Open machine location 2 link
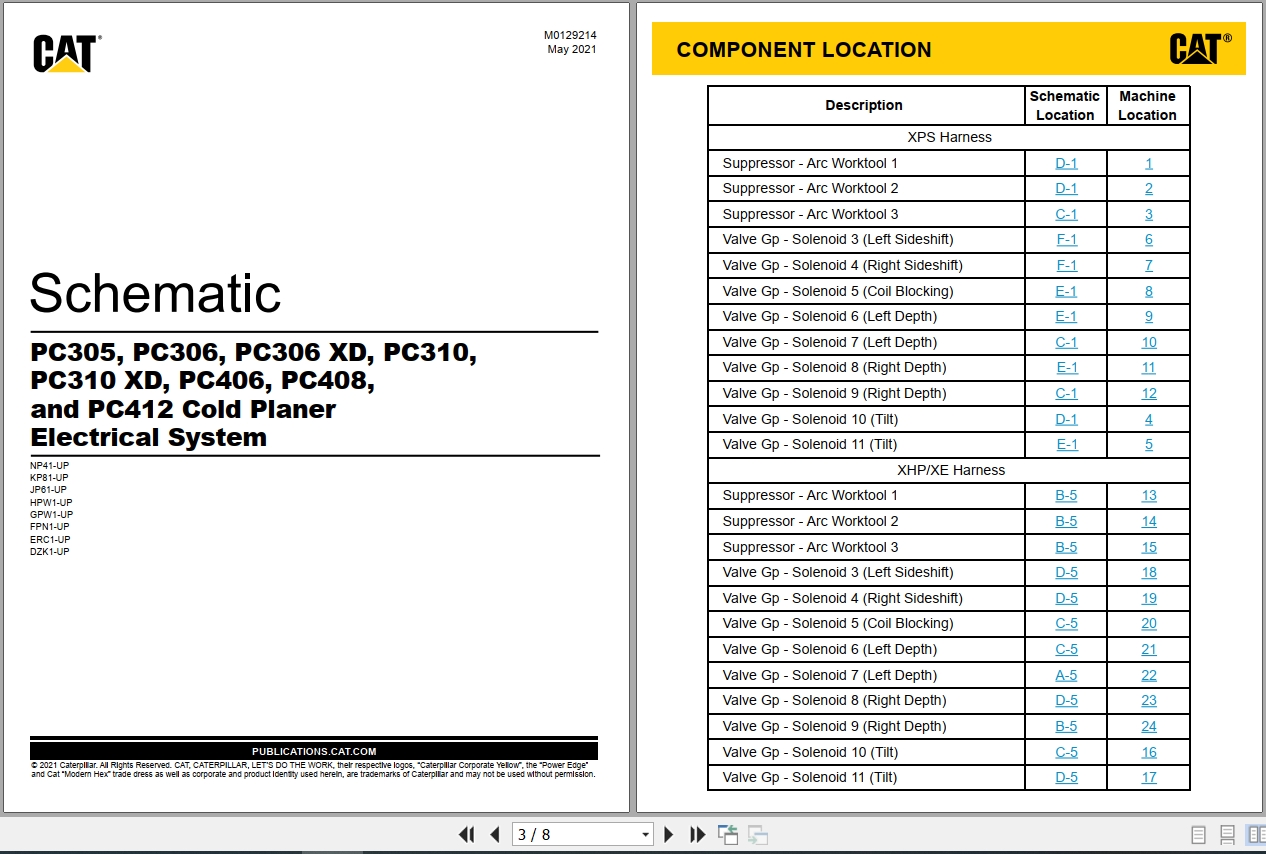1266x854 pixels. click(x=1149, y=188)
